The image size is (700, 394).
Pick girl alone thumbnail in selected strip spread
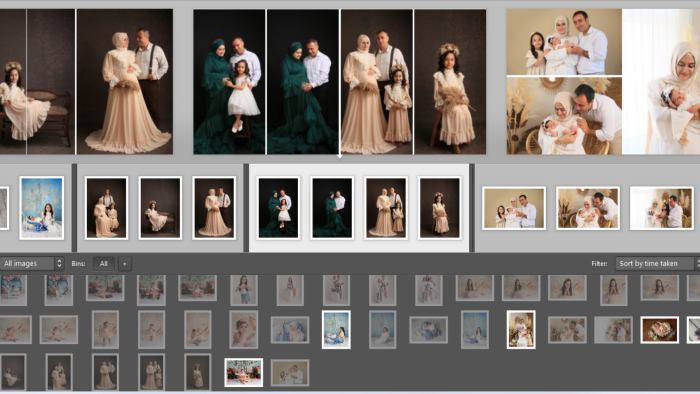pyautogui.click(x=439, y=207)
